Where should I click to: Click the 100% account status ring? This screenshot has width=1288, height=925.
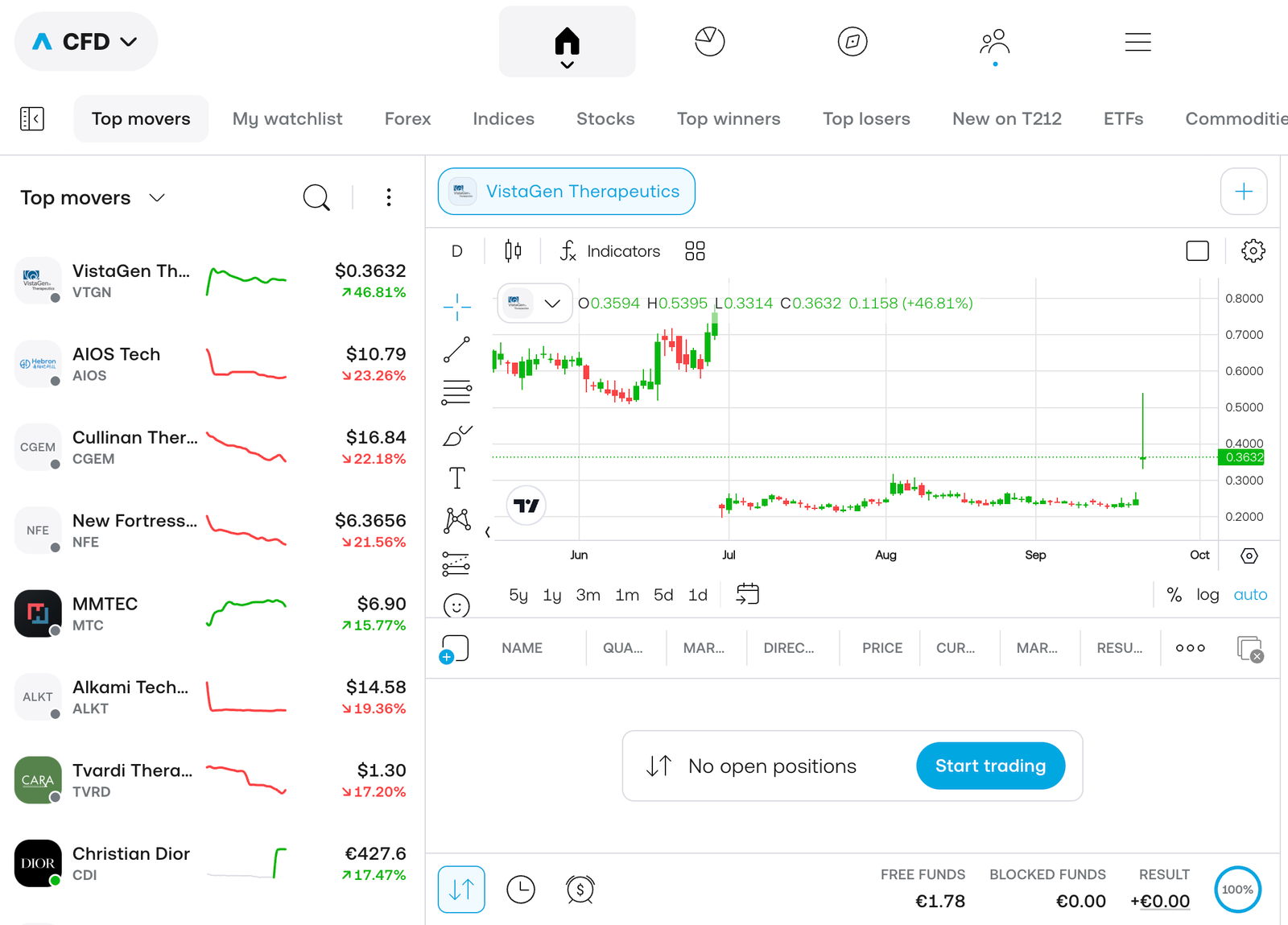(x=1237, y=890)
